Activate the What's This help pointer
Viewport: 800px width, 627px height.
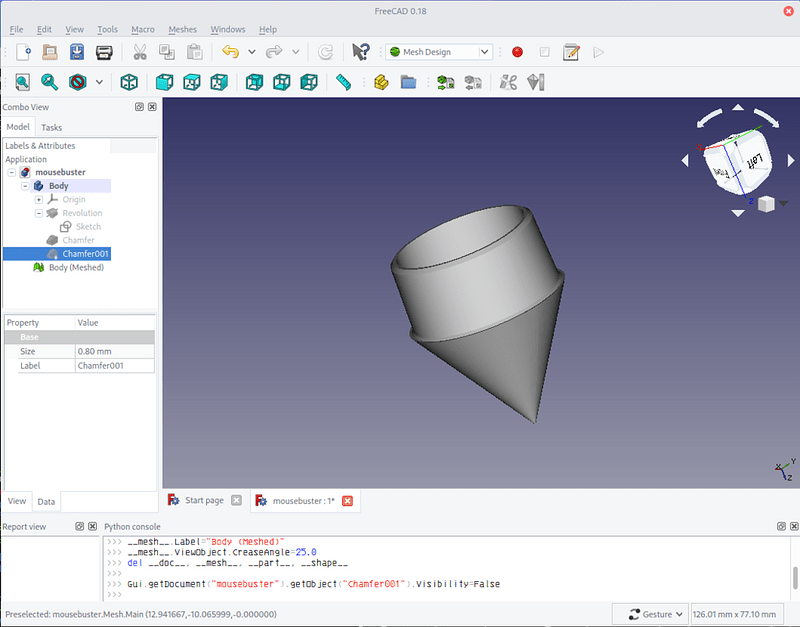pos(361,52)
